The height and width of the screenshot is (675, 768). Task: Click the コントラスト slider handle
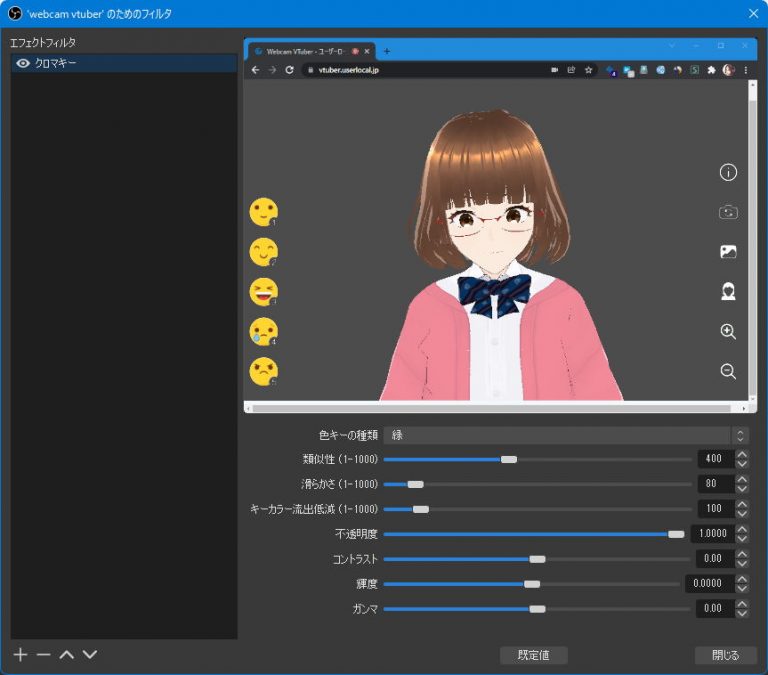pyautogui.click(x=537, y=559)
